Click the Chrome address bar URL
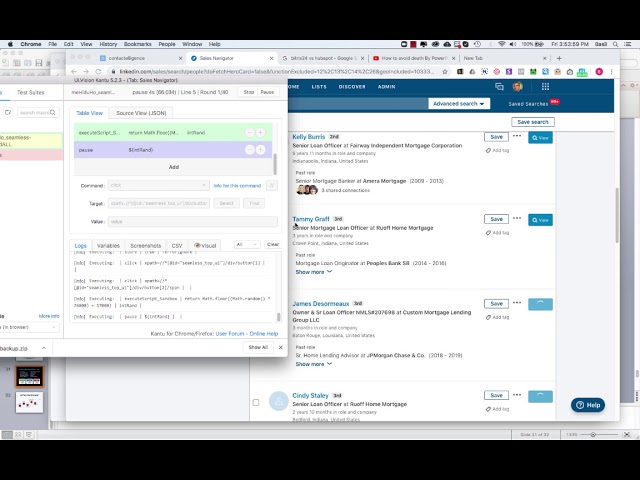640x480 pixels. [x=276, y=71]
